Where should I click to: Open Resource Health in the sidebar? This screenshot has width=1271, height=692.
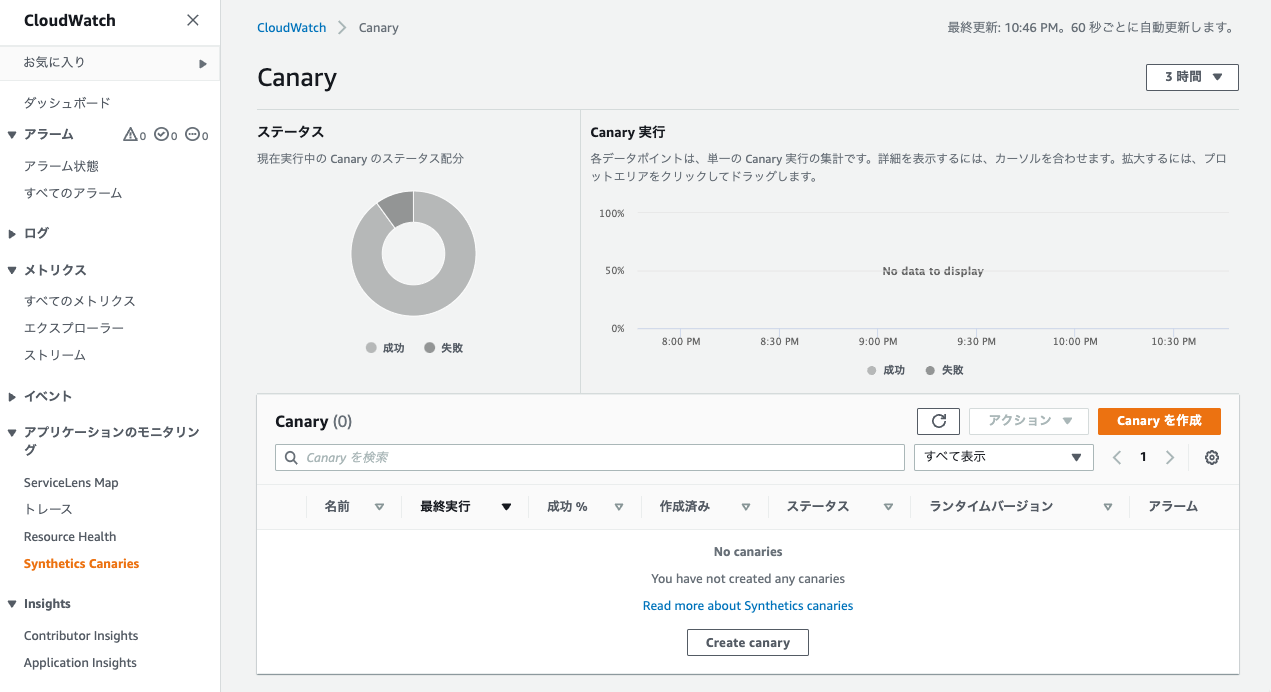(x=70, y=537)
